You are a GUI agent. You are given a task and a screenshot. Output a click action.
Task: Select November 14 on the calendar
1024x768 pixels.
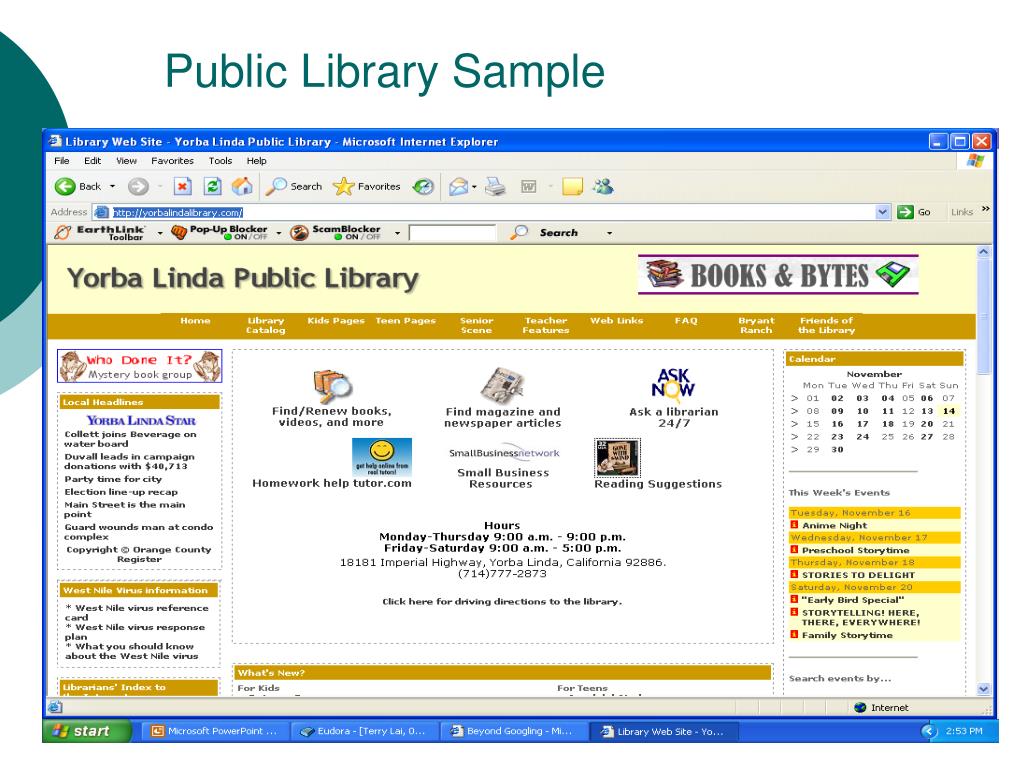pos(948,411)
